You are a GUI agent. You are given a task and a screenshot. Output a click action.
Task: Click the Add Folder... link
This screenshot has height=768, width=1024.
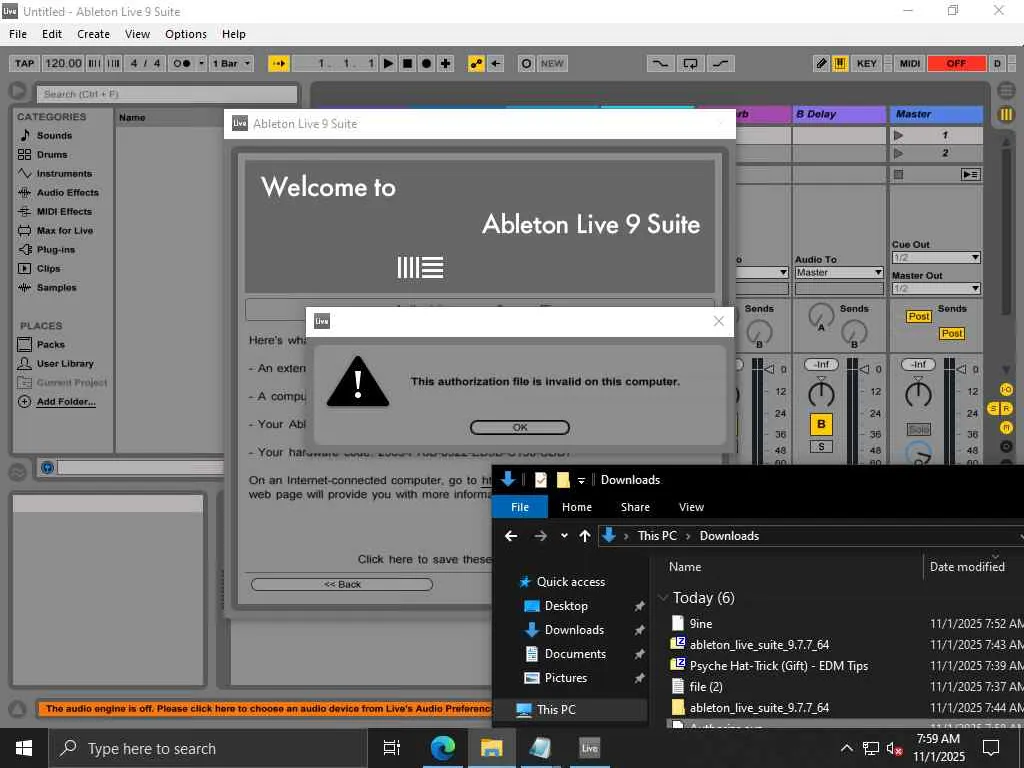pyautogui.click(x=66, y=402)
